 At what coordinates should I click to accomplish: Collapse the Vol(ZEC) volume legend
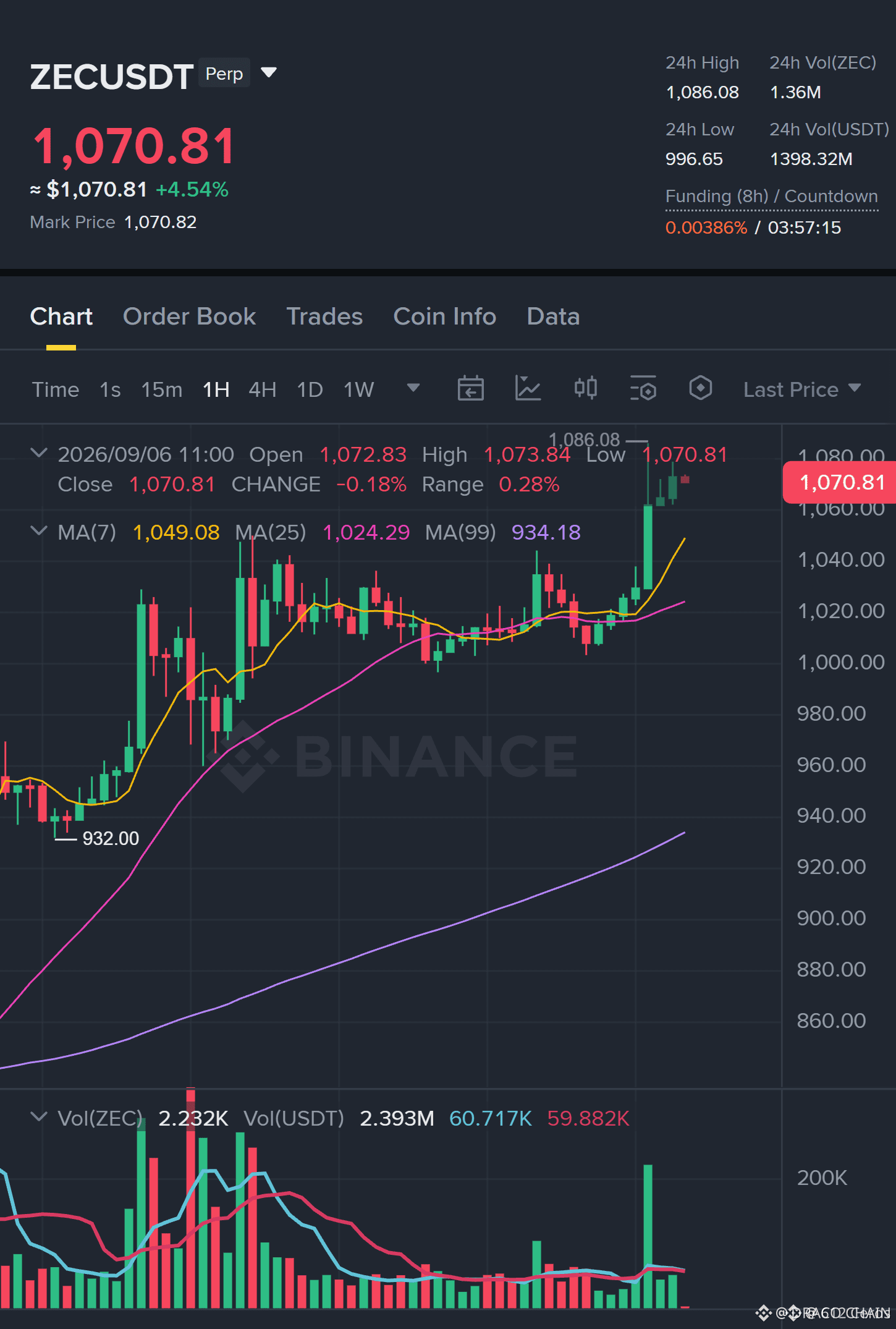(x=39, y=1117)
